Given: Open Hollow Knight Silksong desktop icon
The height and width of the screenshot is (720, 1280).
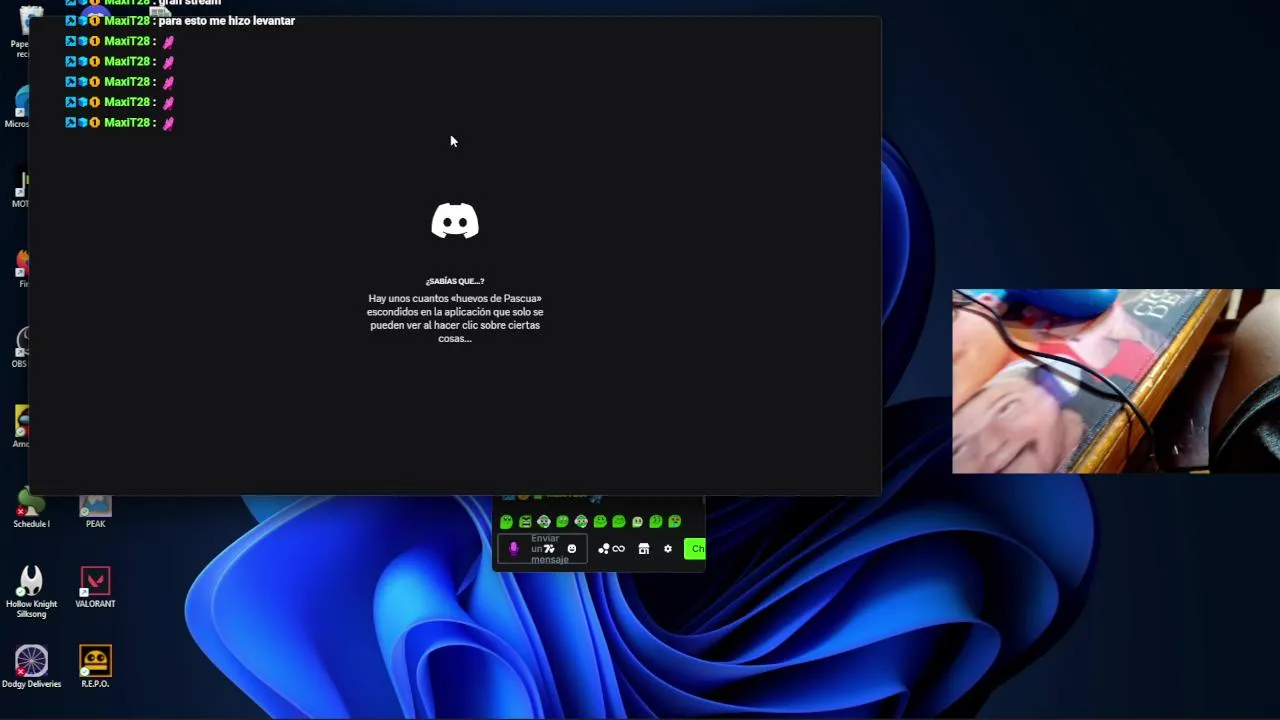Looking at the screenshot, I should click(31, 592).
